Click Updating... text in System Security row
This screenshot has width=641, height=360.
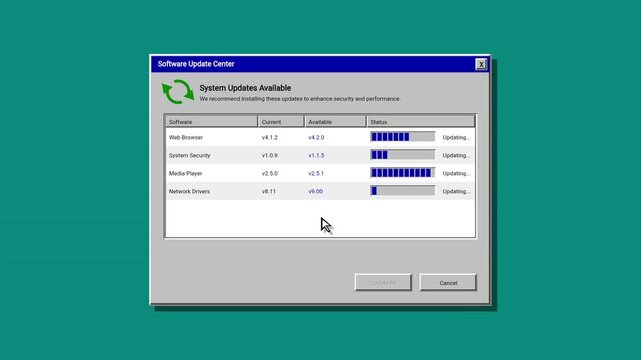pyautogui.click(x=456, y=155)
